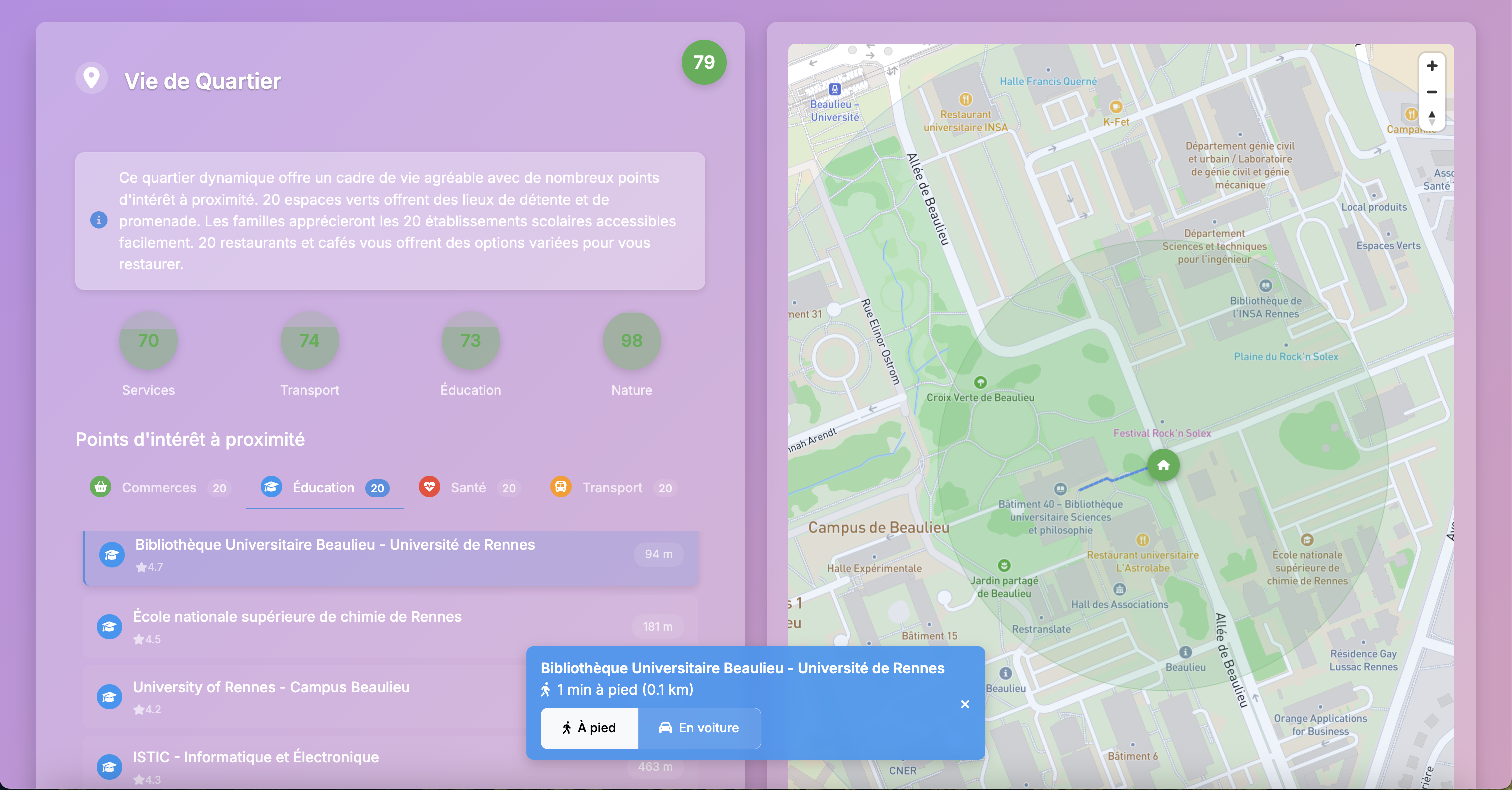Viewport: 1512px width, 790px height.
Task: Reset map bearing with compass button
Action: click(1431, 117)
